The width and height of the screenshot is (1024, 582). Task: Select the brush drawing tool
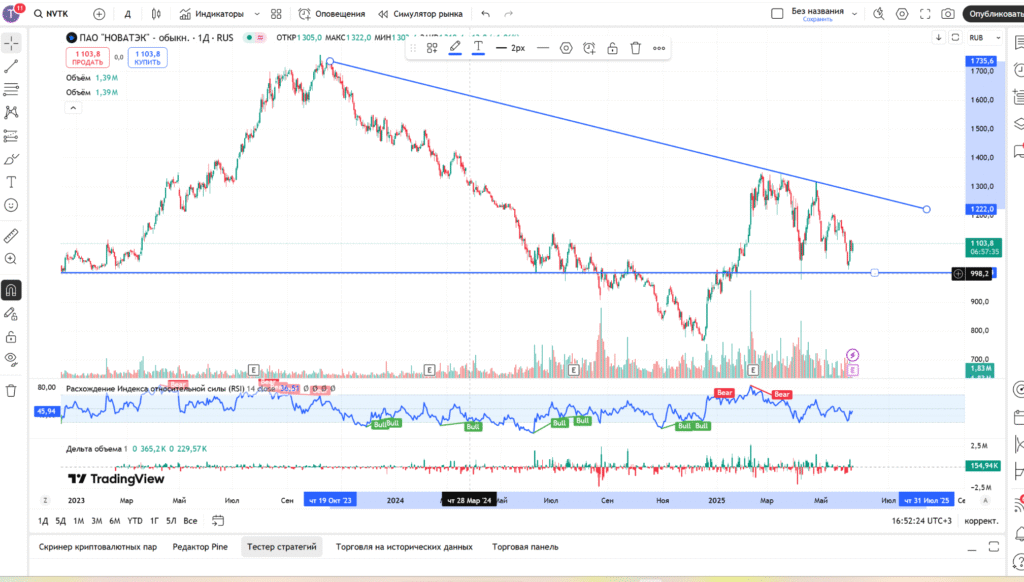coord(11,159)
